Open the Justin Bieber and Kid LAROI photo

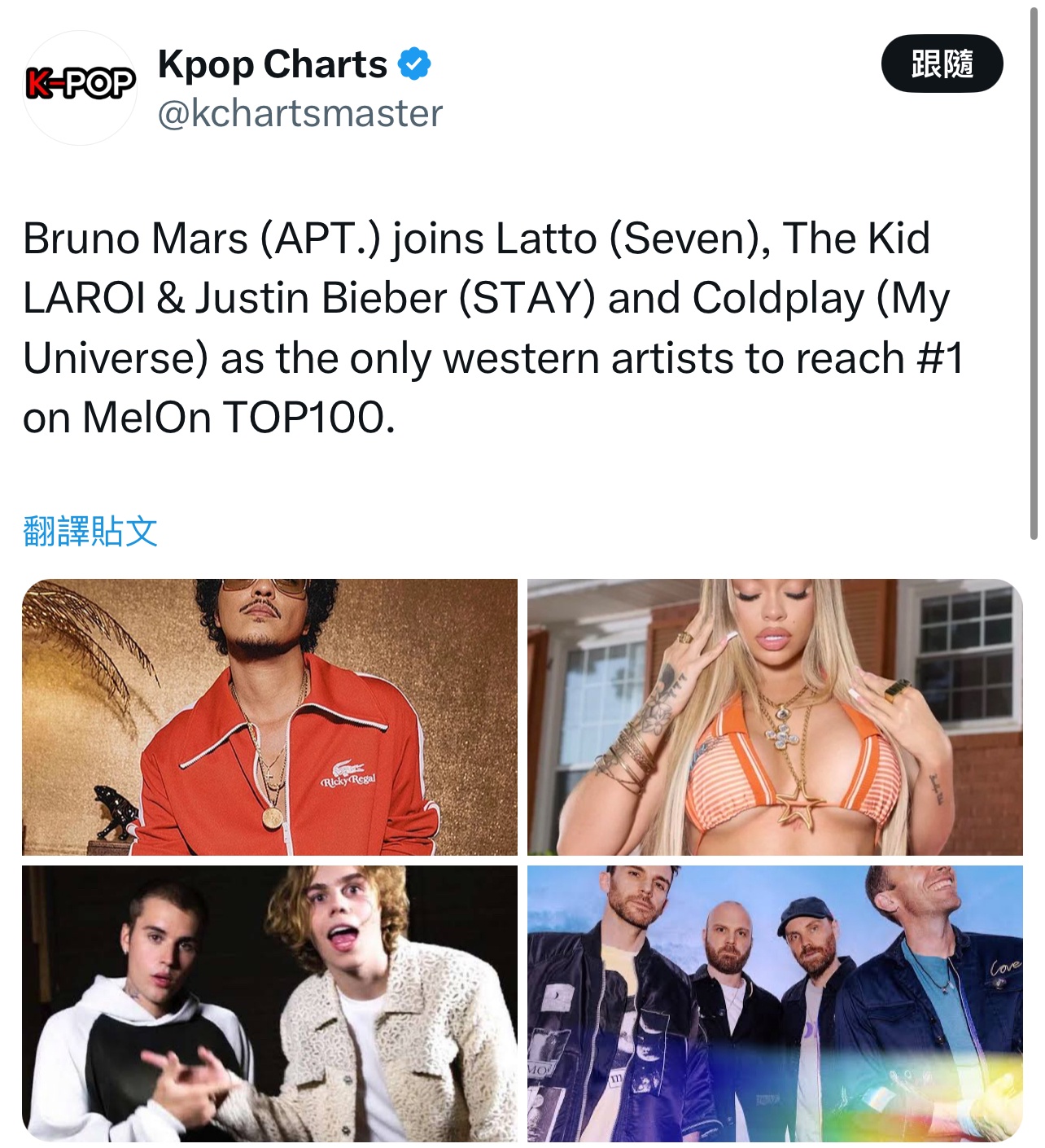point(269,1004)
